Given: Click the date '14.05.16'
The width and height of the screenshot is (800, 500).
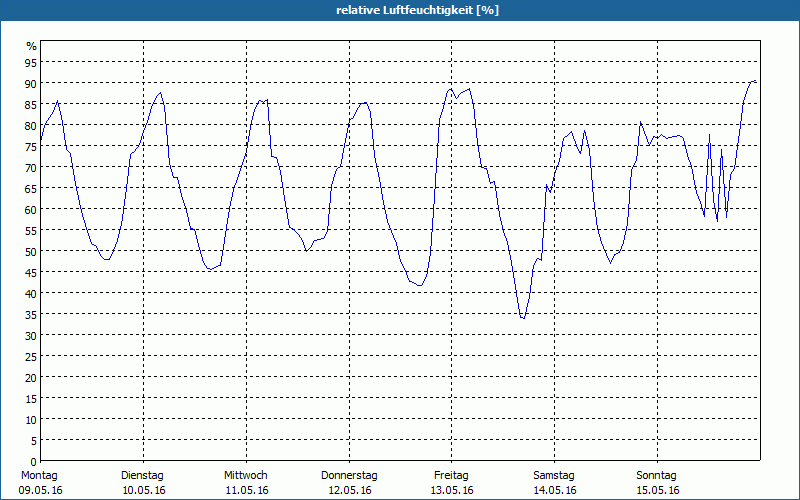Looking at the screenshot, I should coord(555,491).
